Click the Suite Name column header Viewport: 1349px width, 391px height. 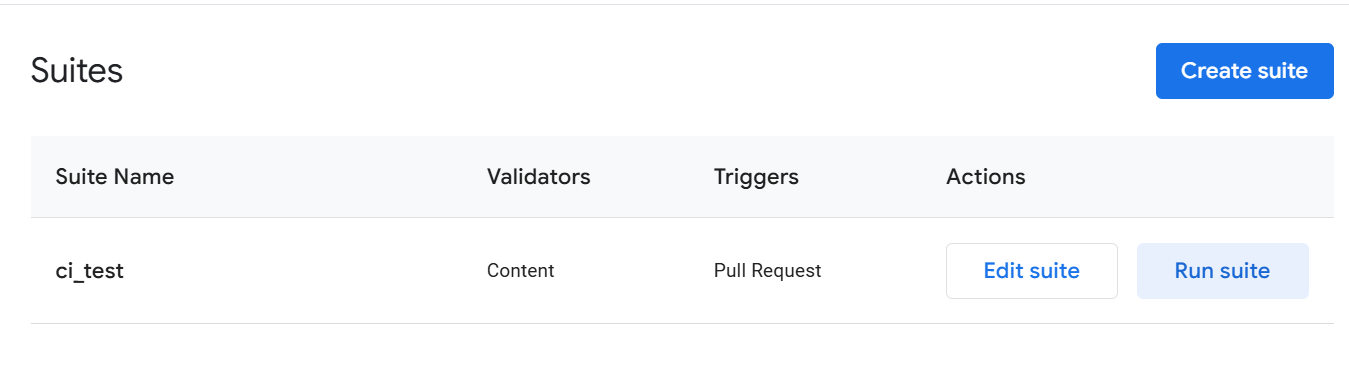coord(115,177)
